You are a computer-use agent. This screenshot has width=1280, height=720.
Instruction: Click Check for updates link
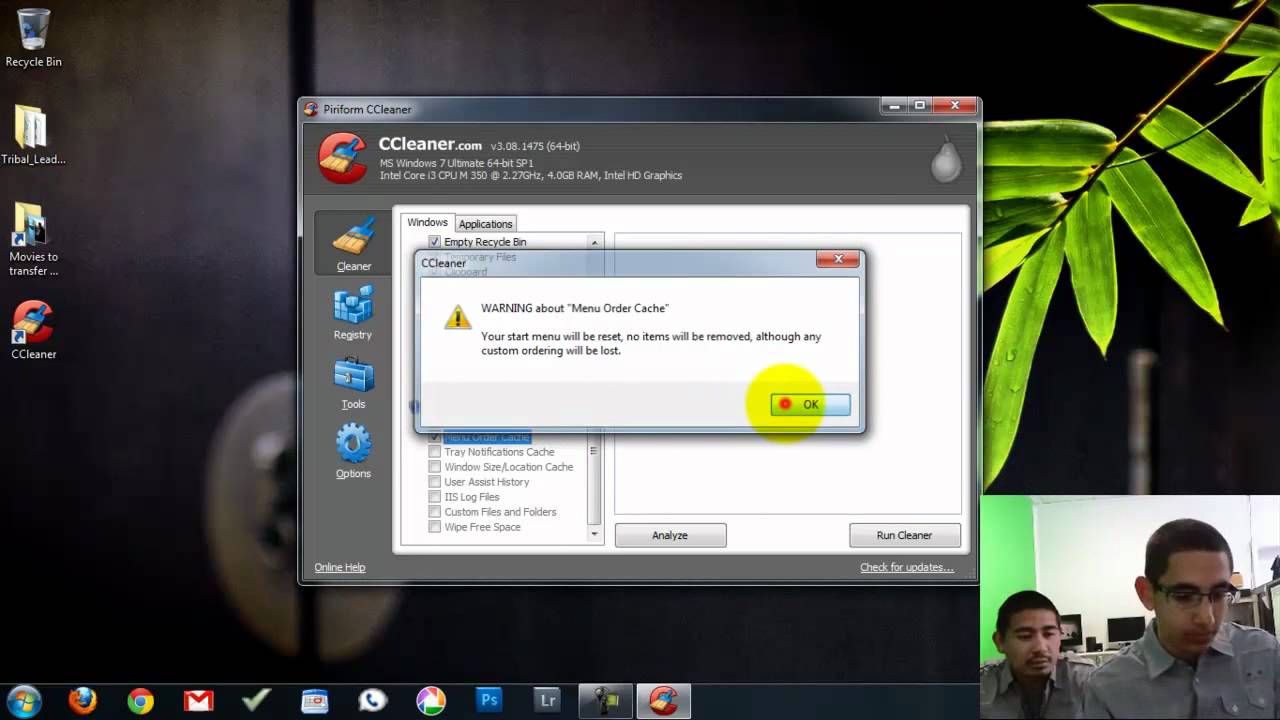tap(907, 567)
